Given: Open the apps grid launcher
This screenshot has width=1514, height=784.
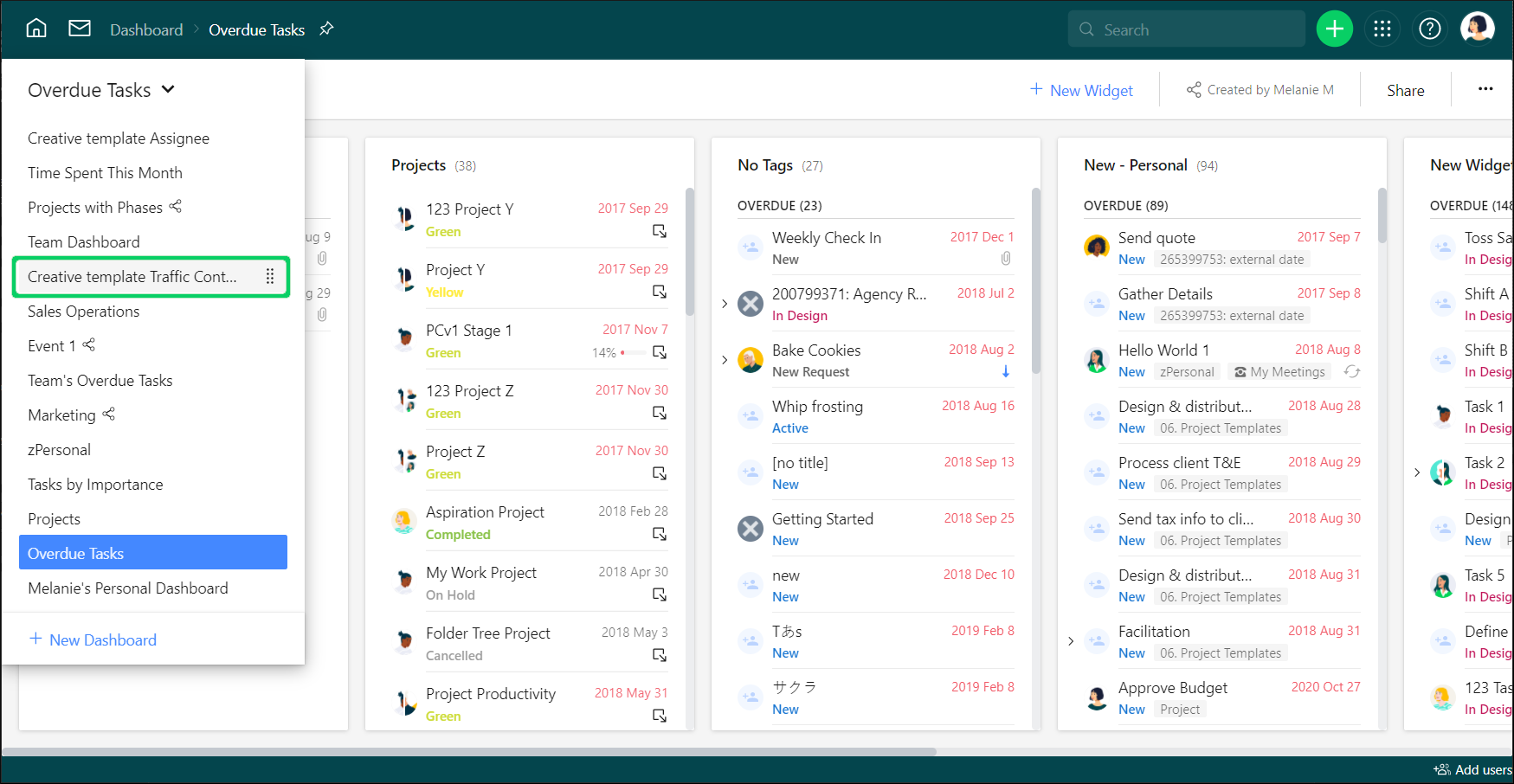Looking at the screenshot, I should (1382, 29).
